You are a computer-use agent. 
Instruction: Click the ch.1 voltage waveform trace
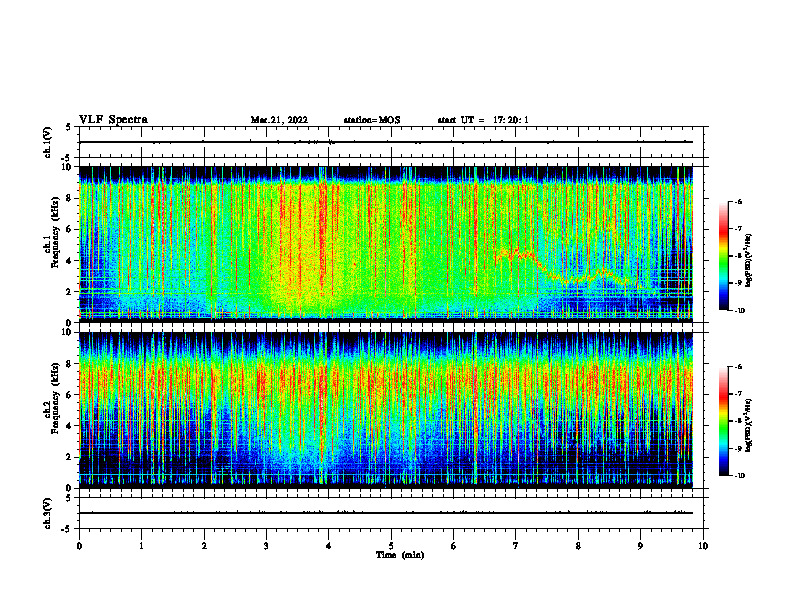(x=386, y=142)
